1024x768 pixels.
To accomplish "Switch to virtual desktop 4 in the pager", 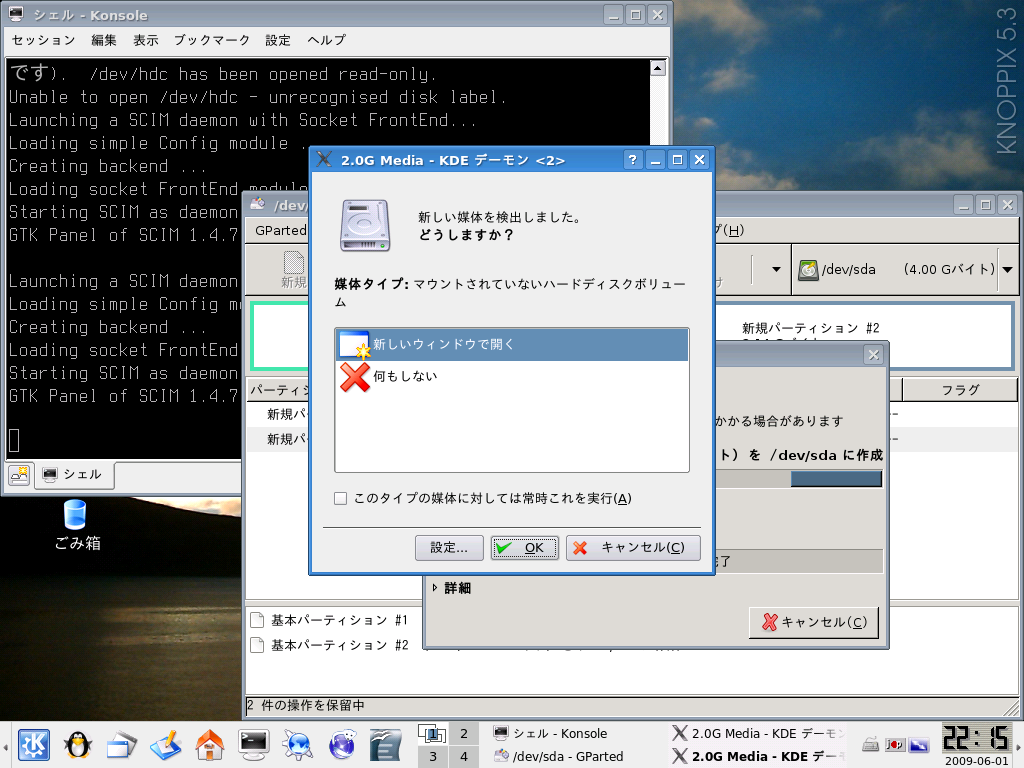I will (x=464, y=756).
